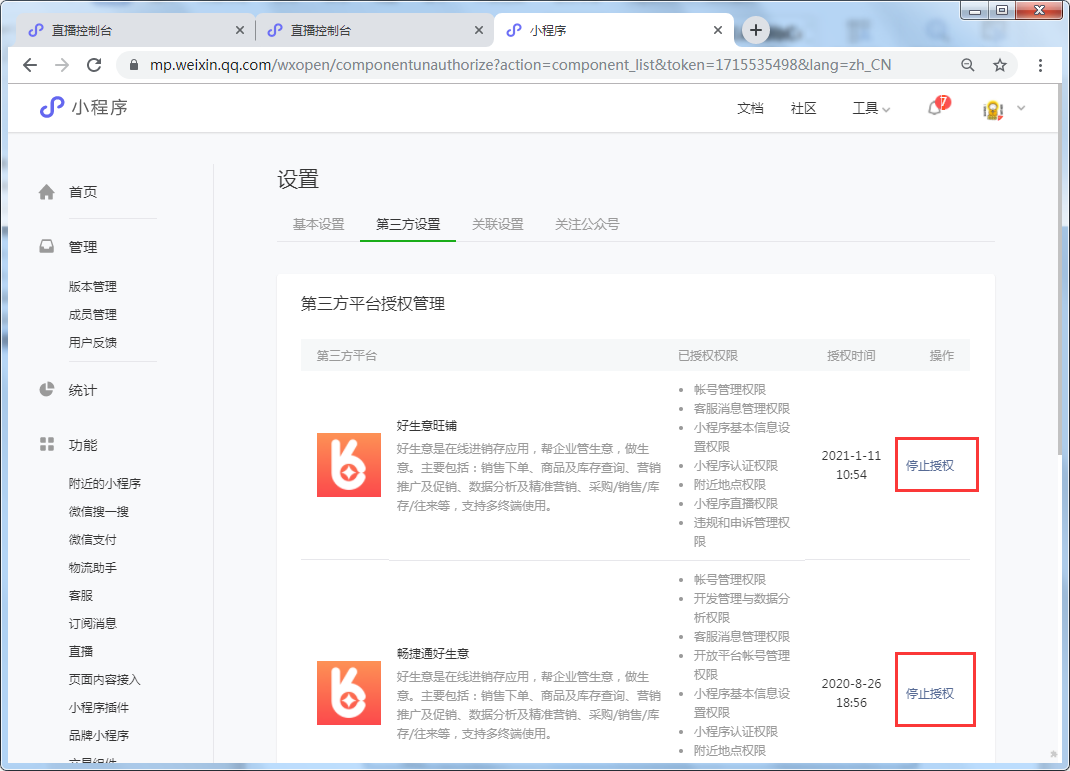Image resolution: width=1070 pixels, height=771 pixels.
Task: Open 订阅消息 in the sidebar
Action: [x=93, y=624]
